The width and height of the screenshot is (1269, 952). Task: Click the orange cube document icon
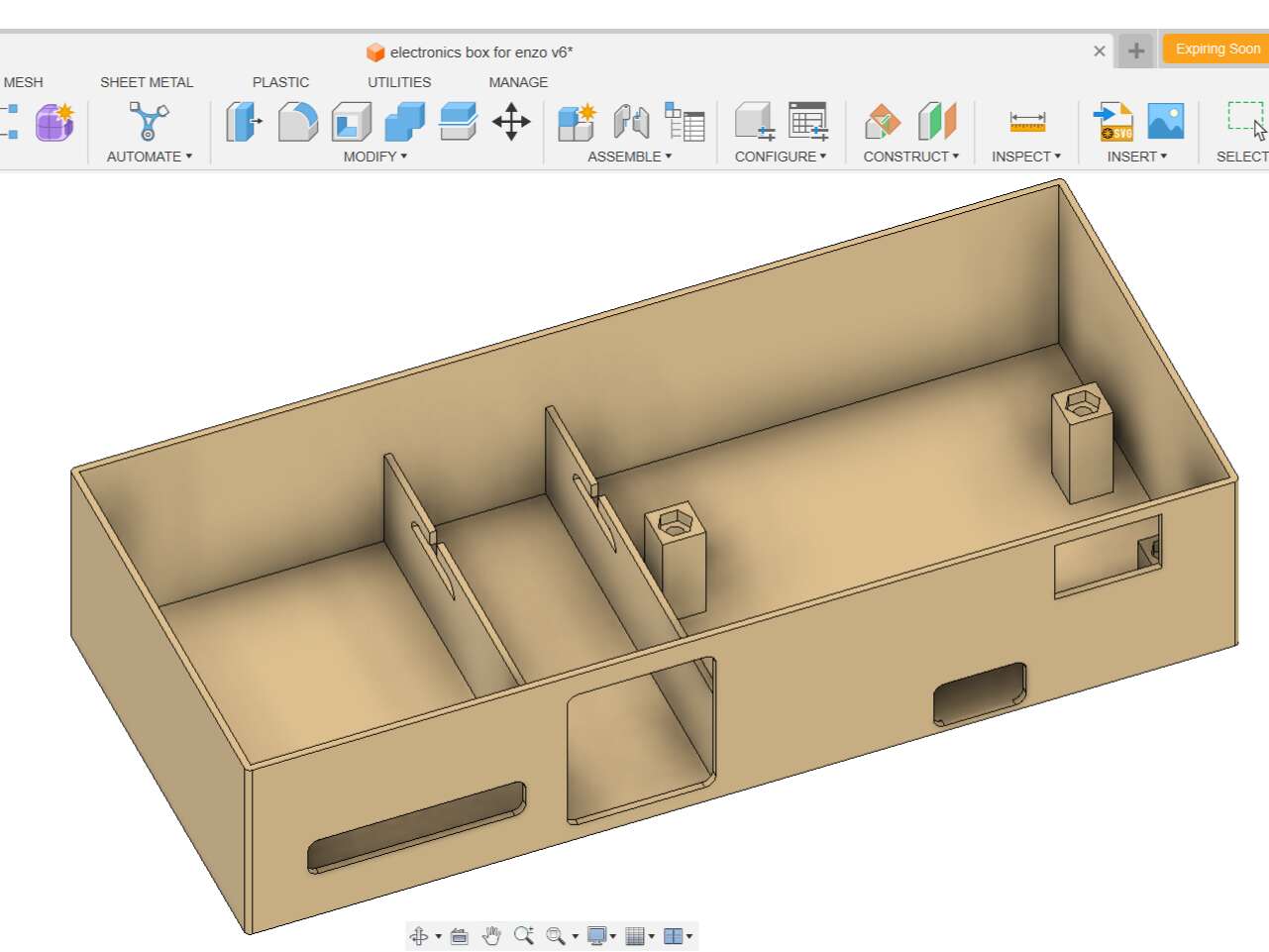pyautogui.click(x=375, y=53)
